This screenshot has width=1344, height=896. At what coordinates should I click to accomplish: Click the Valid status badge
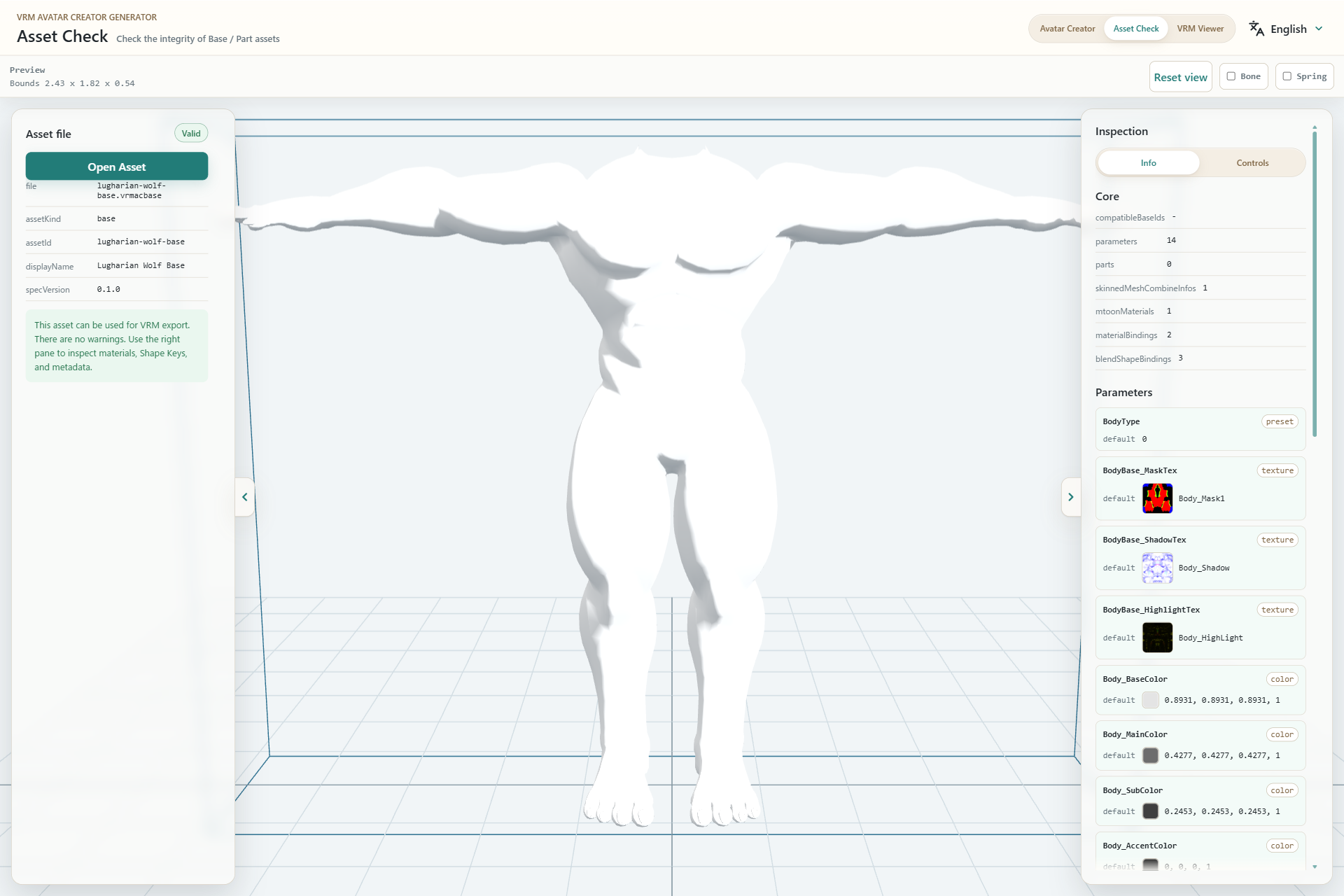coord(191,134)
